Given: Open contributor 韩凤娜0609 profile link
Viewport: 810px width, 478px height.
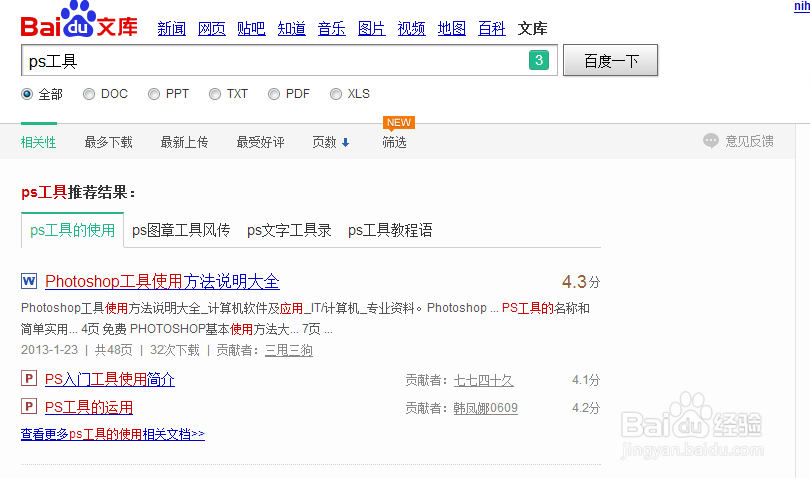Looking at the screenshot, I should (486, 408).
